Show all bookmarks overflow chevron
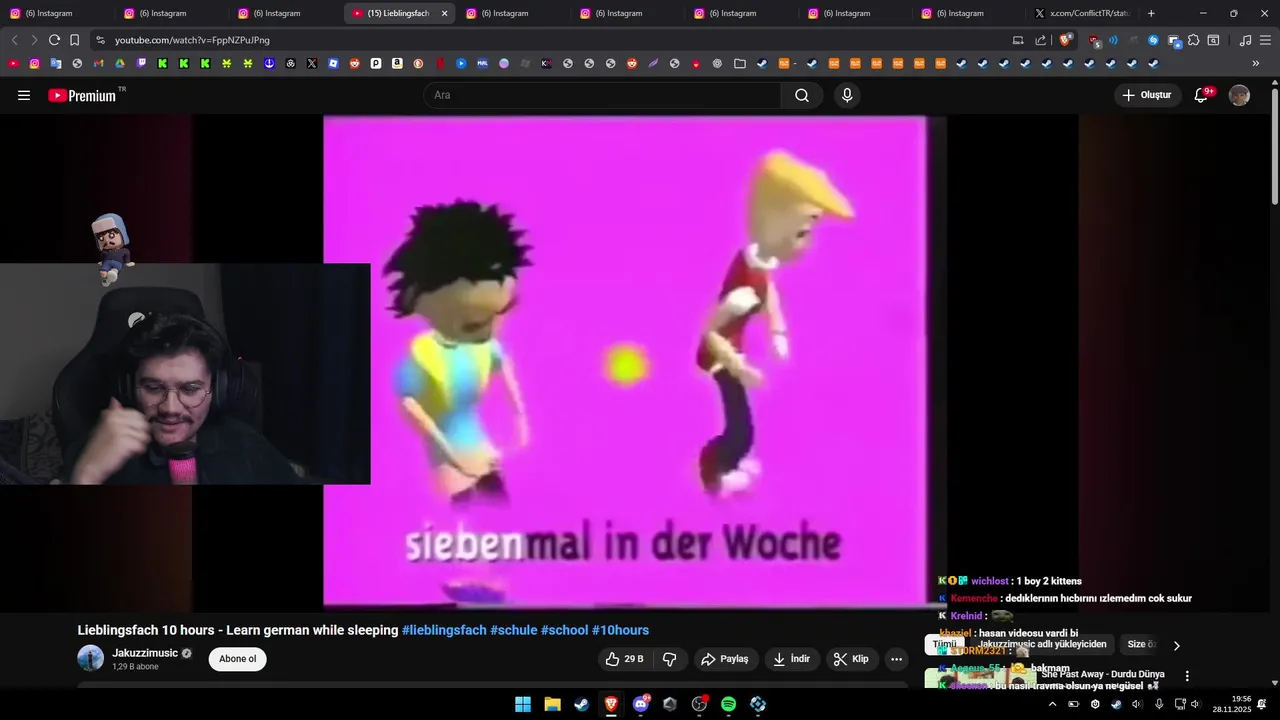Image resolution: width=1280 pixels, height=720 pixels. (1256, 63)
